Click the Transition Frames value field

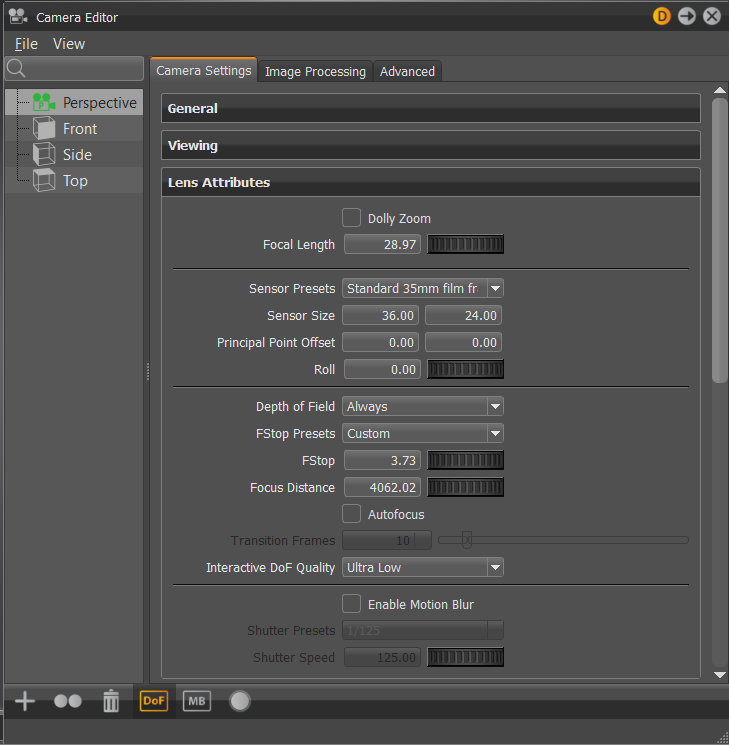coord(387,540)
